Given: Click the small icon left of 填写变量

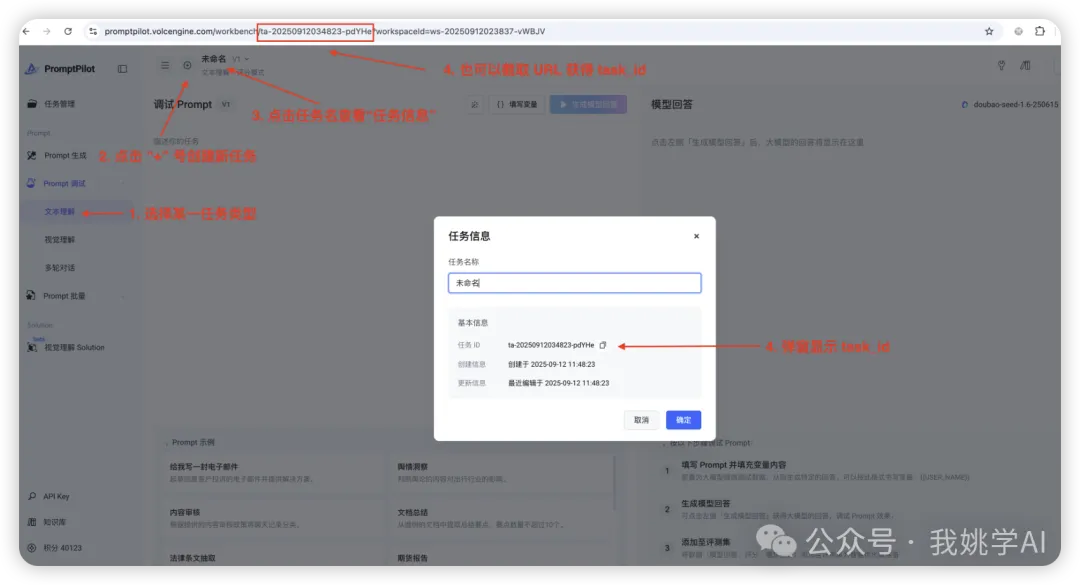Looking at the screenshot, I should click(x=475, y=105).
